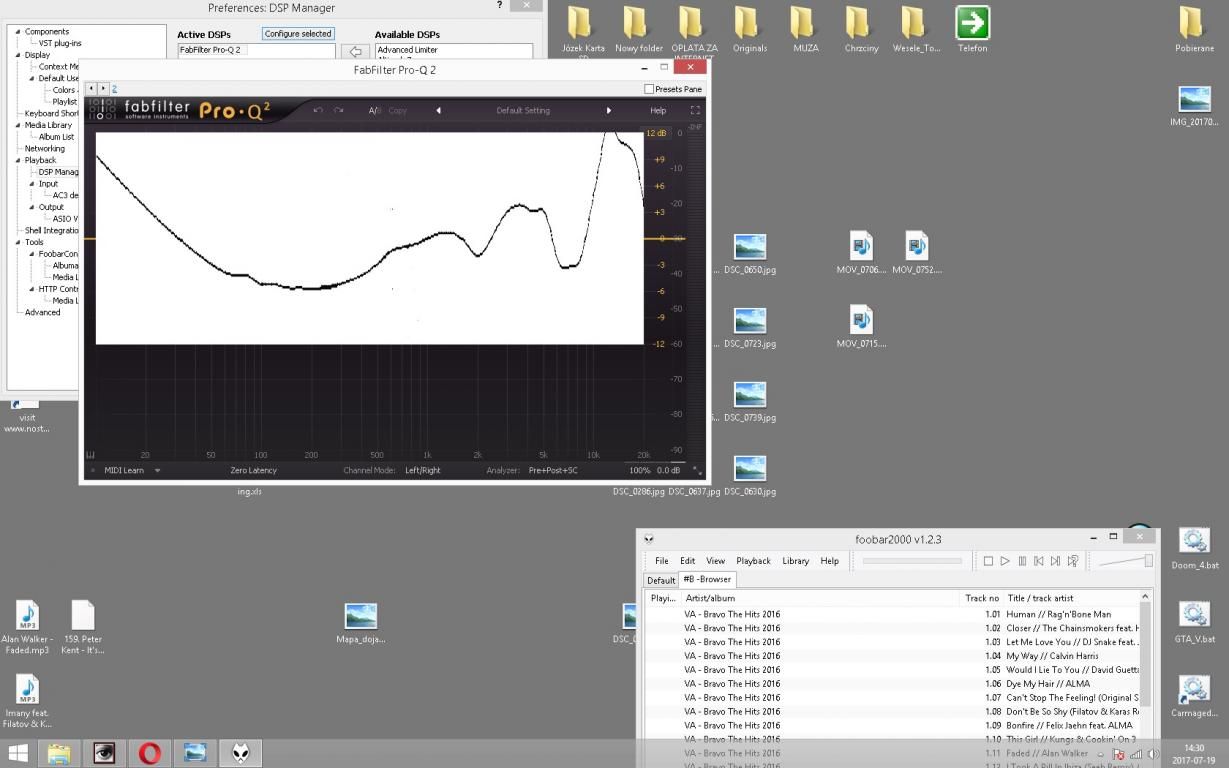1229x768 pixels.
Task: Open the foobar2000 Library menu
Action: (x=796, y=561)
